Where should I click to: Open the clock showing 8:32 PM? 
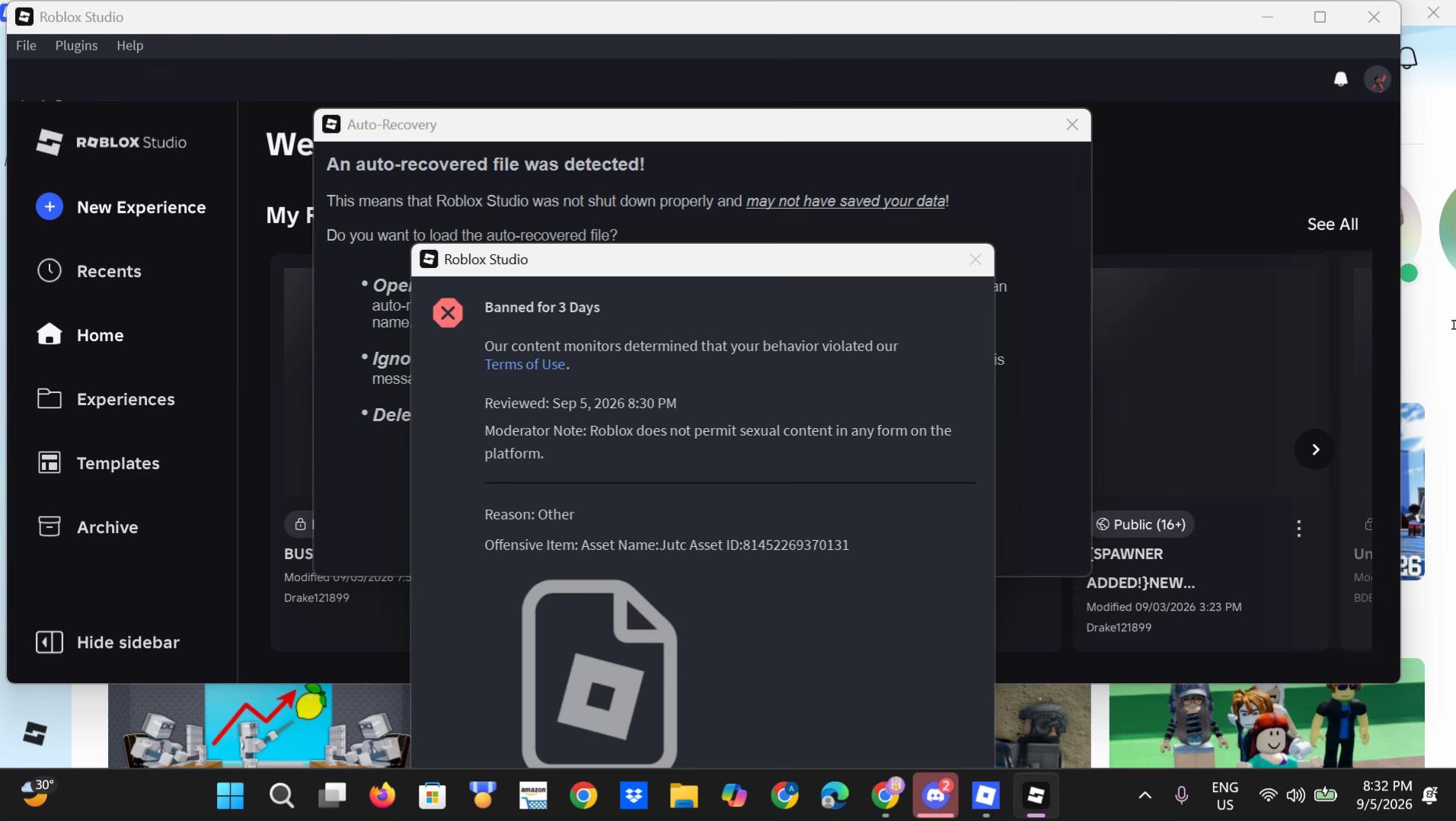[1384, 795]
